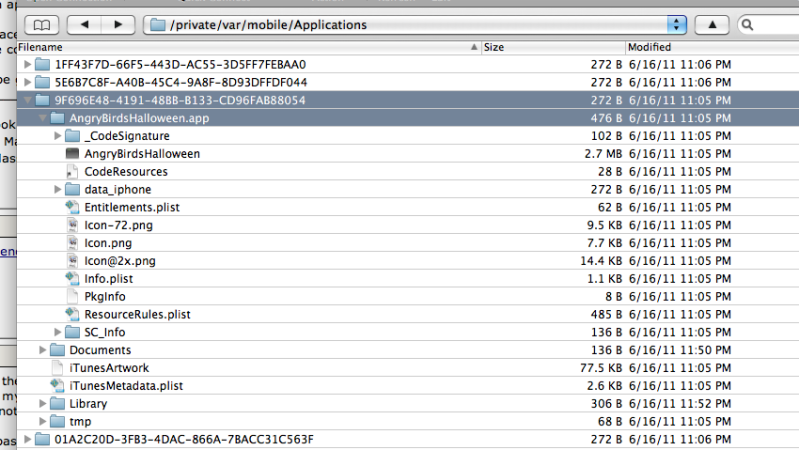This screenshot has height=450, width=799.
Task: Click the data_iphone folder icon
Action: pyautogui.click(x=72, y=189)
